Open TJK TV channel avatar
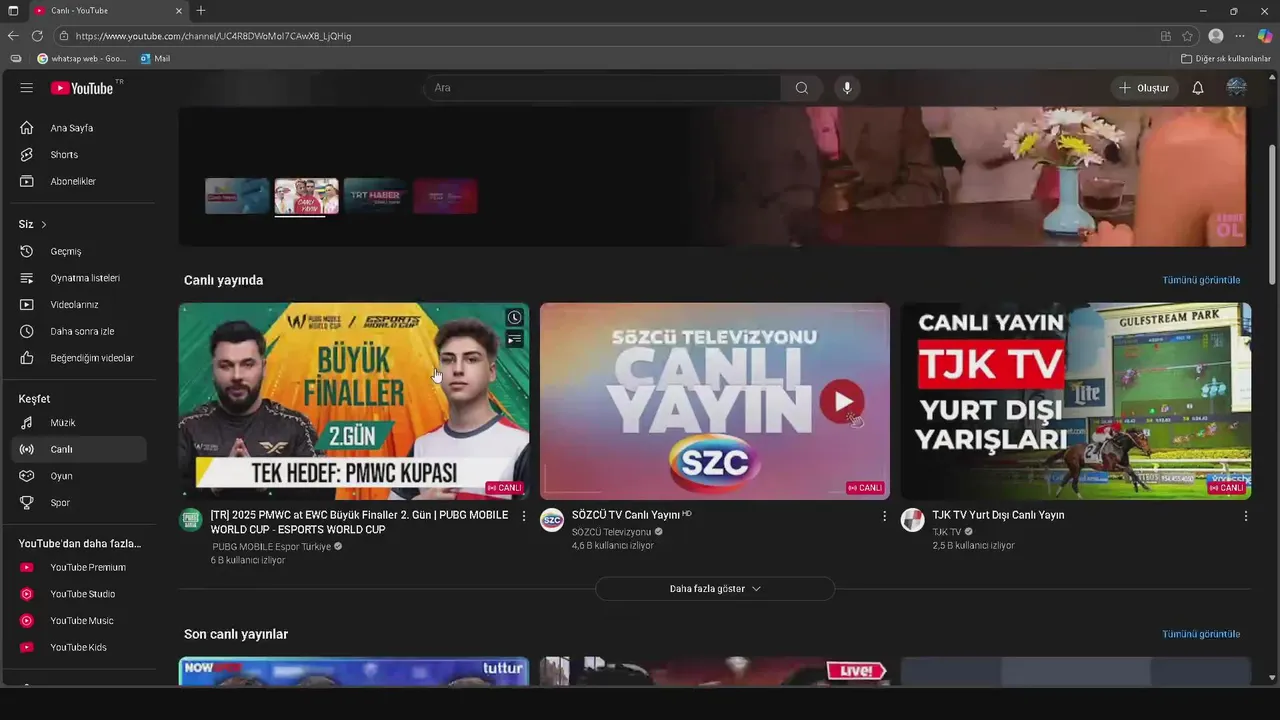The width and height of the screenshot is (1280, 720). coord(913,520)
